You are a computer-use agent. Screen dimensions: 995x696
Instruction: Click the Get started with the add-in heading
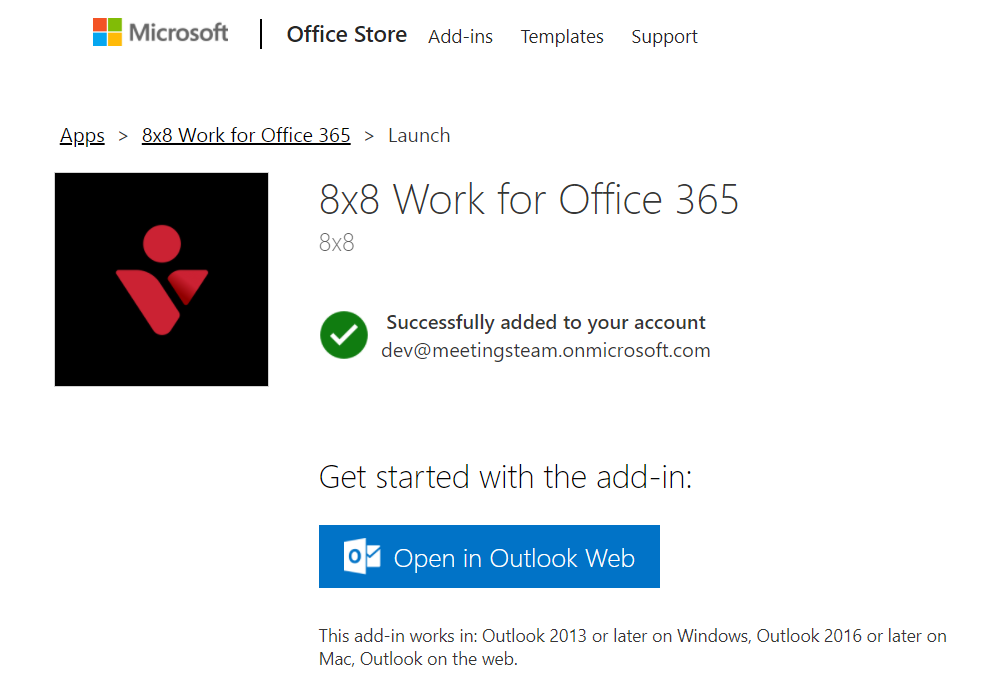(505, 477)
